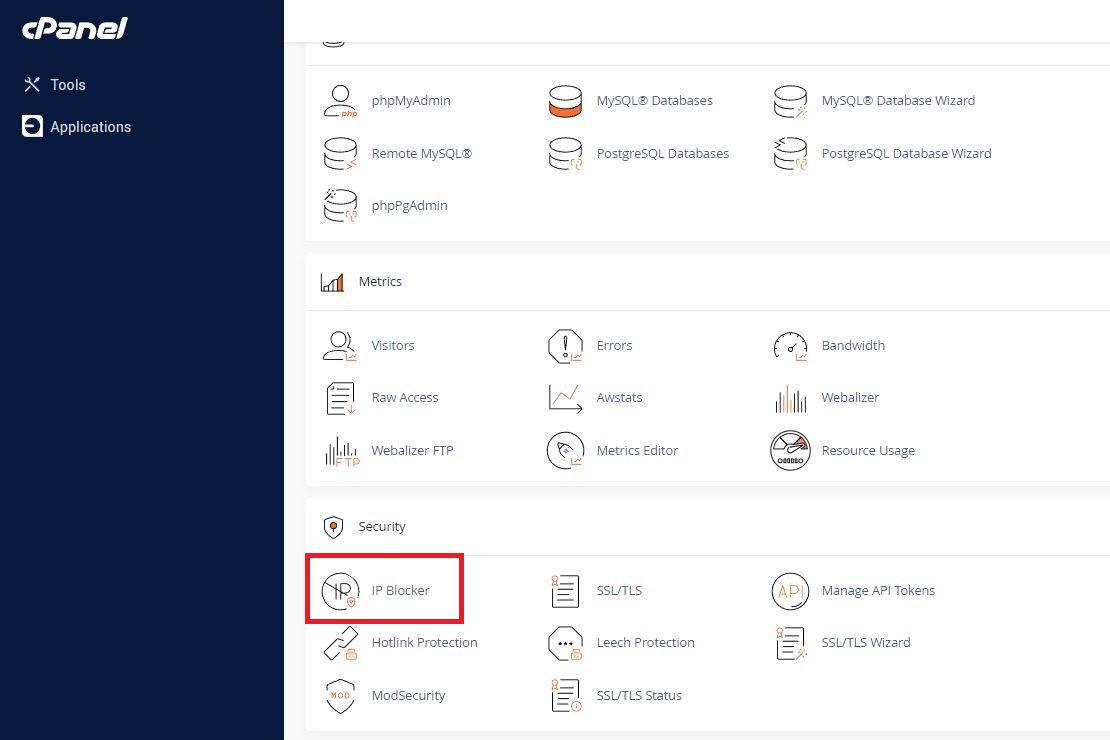Open the Manage API Tokens link
The image size is (1110, 740).
point(879,591)
